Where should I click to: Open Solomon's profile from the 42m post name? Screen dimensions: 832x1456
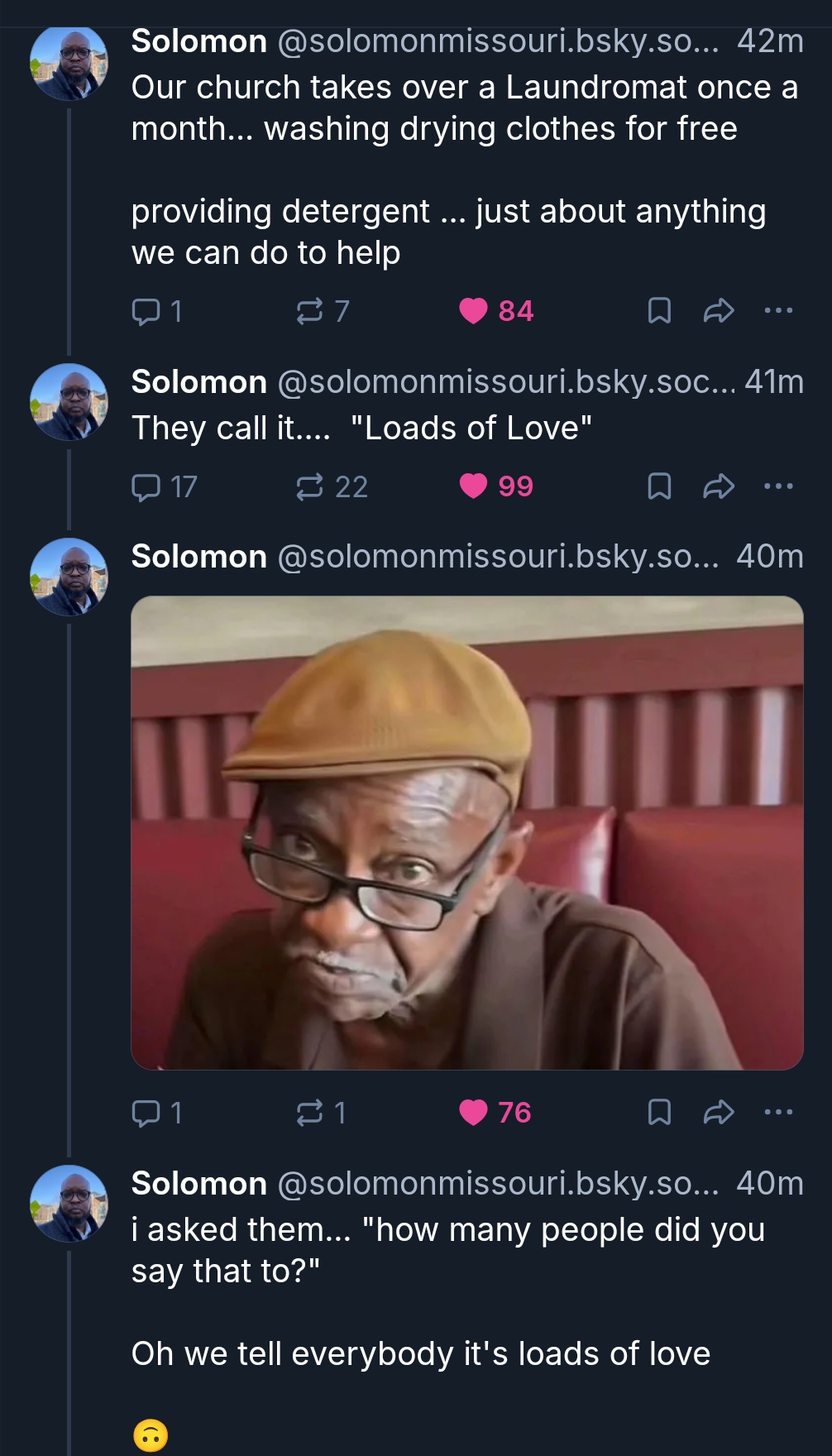tap(199, 41)
